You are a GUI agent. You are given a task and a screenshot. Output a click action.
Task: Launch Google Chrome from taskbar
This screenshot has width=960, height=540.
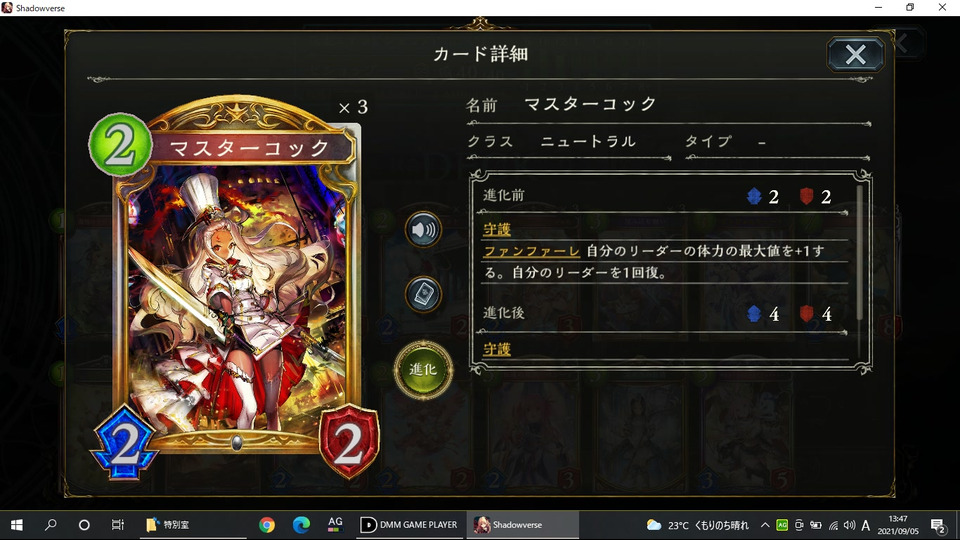[266, 525]
